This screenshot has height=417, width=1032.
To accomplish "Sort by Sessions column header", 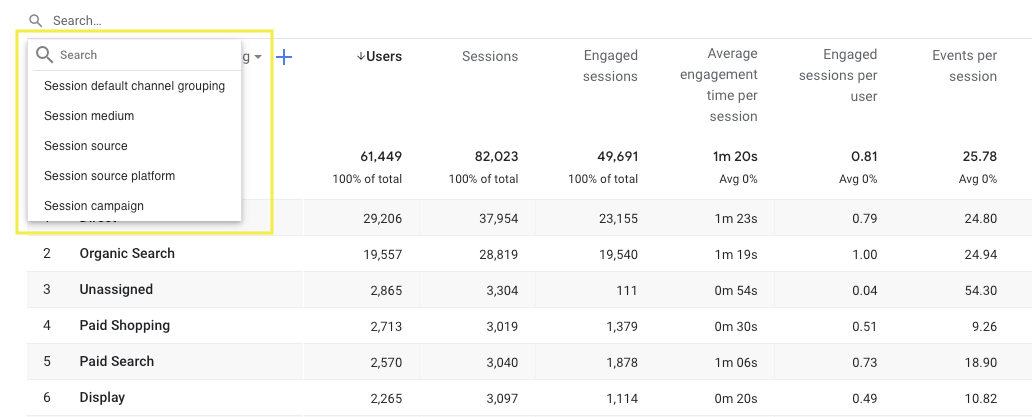I will pos(490,57).
